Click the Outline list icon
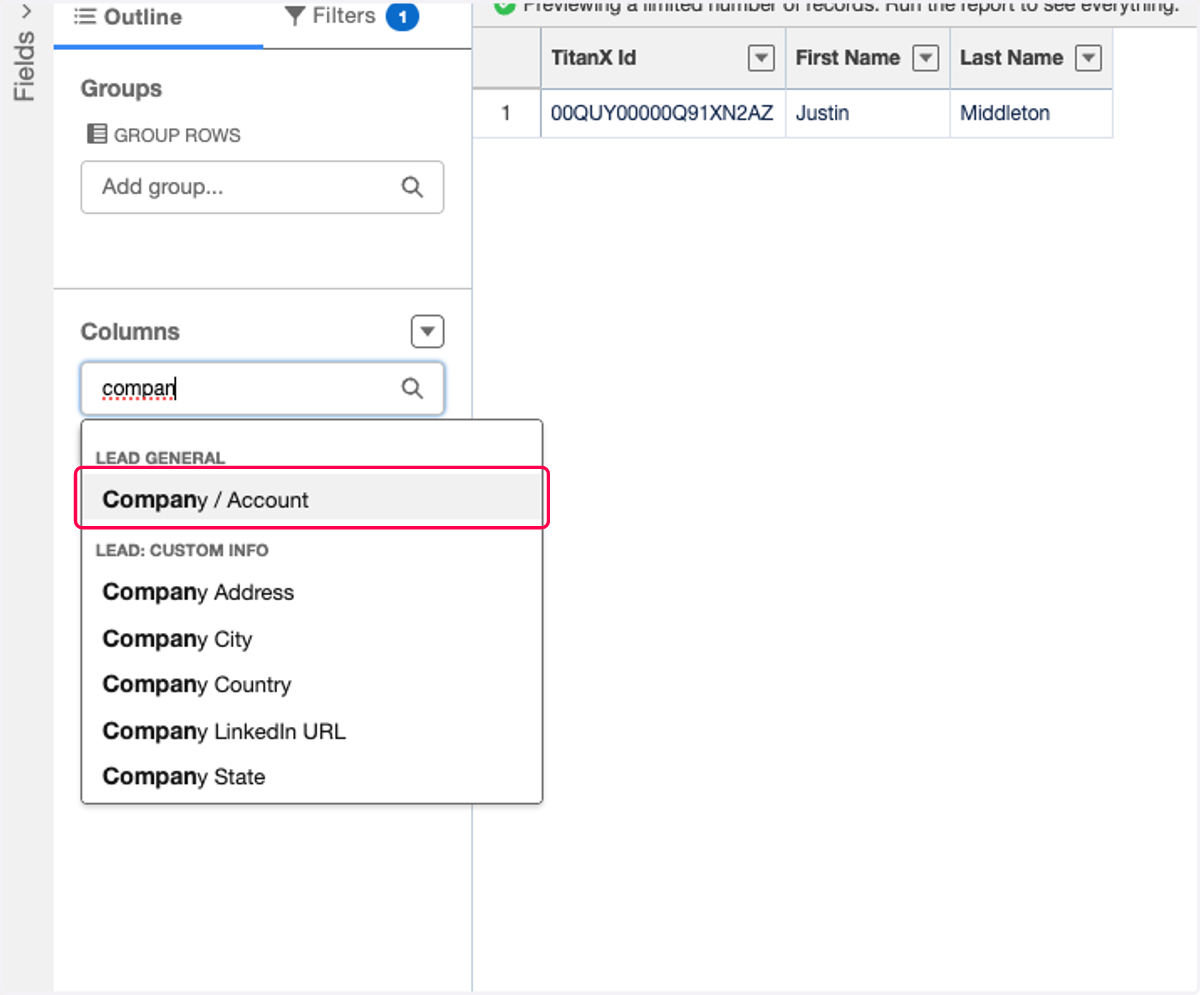Image resolution: width=1200 pixels, height=995 pixels. coord(85,17)
